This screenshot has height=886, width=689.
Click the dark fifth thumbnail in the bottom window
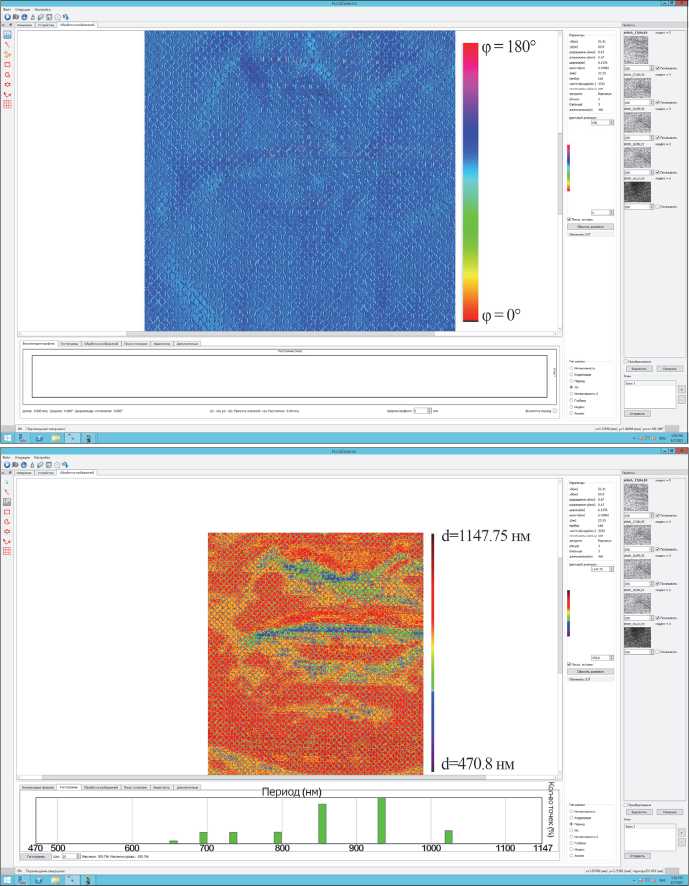coord(636,637)
